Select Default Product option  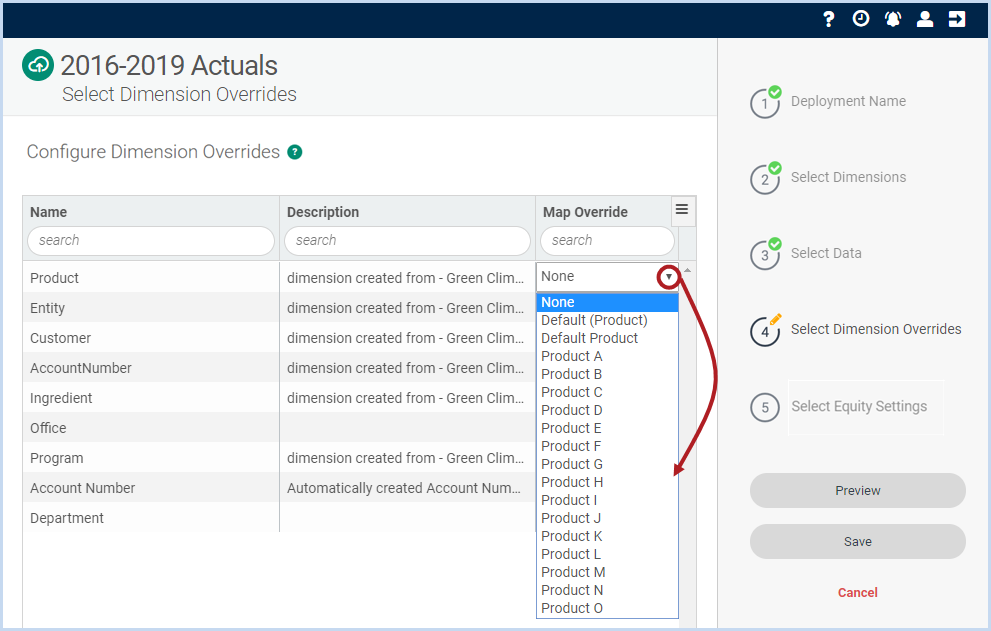point(607,338)
